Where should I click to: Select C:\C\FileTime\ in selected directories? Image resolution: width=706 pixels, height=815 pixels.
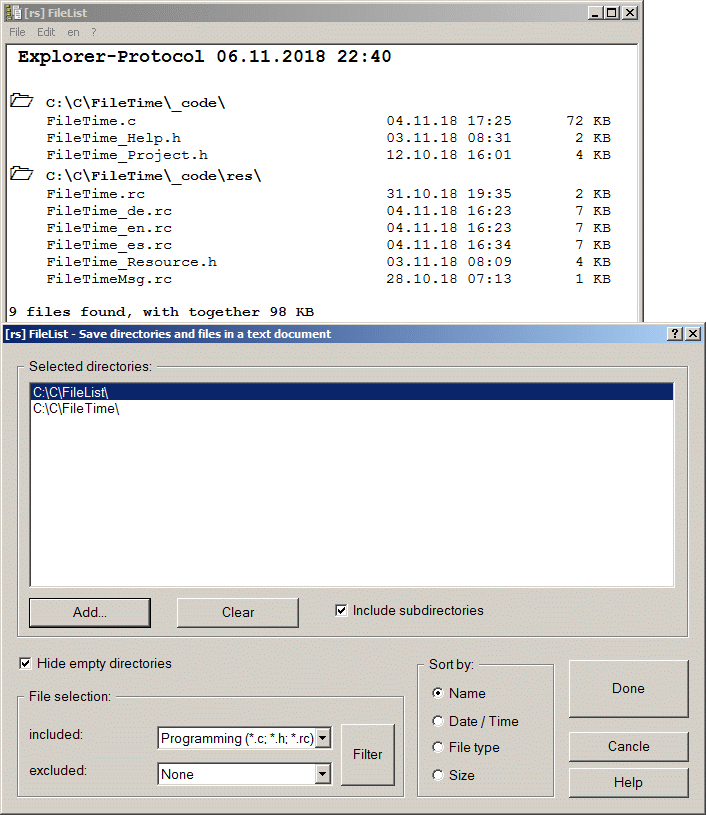pos(352,409)
